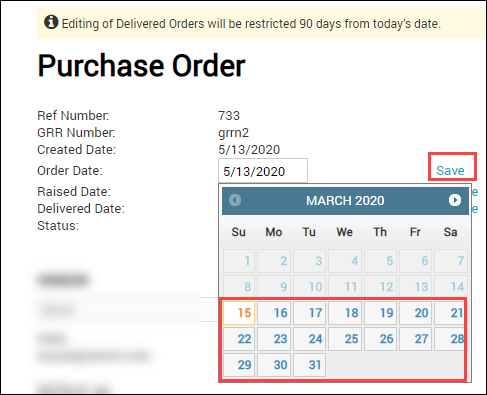Select March 22 in calendar
Screen dimensions: 487x395
pos(239,339)
